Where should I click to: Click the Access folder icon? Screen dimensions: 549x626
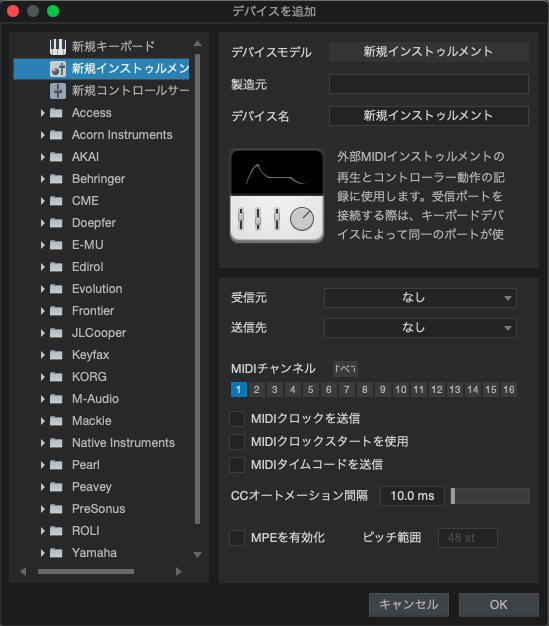(x=56, y=113)
